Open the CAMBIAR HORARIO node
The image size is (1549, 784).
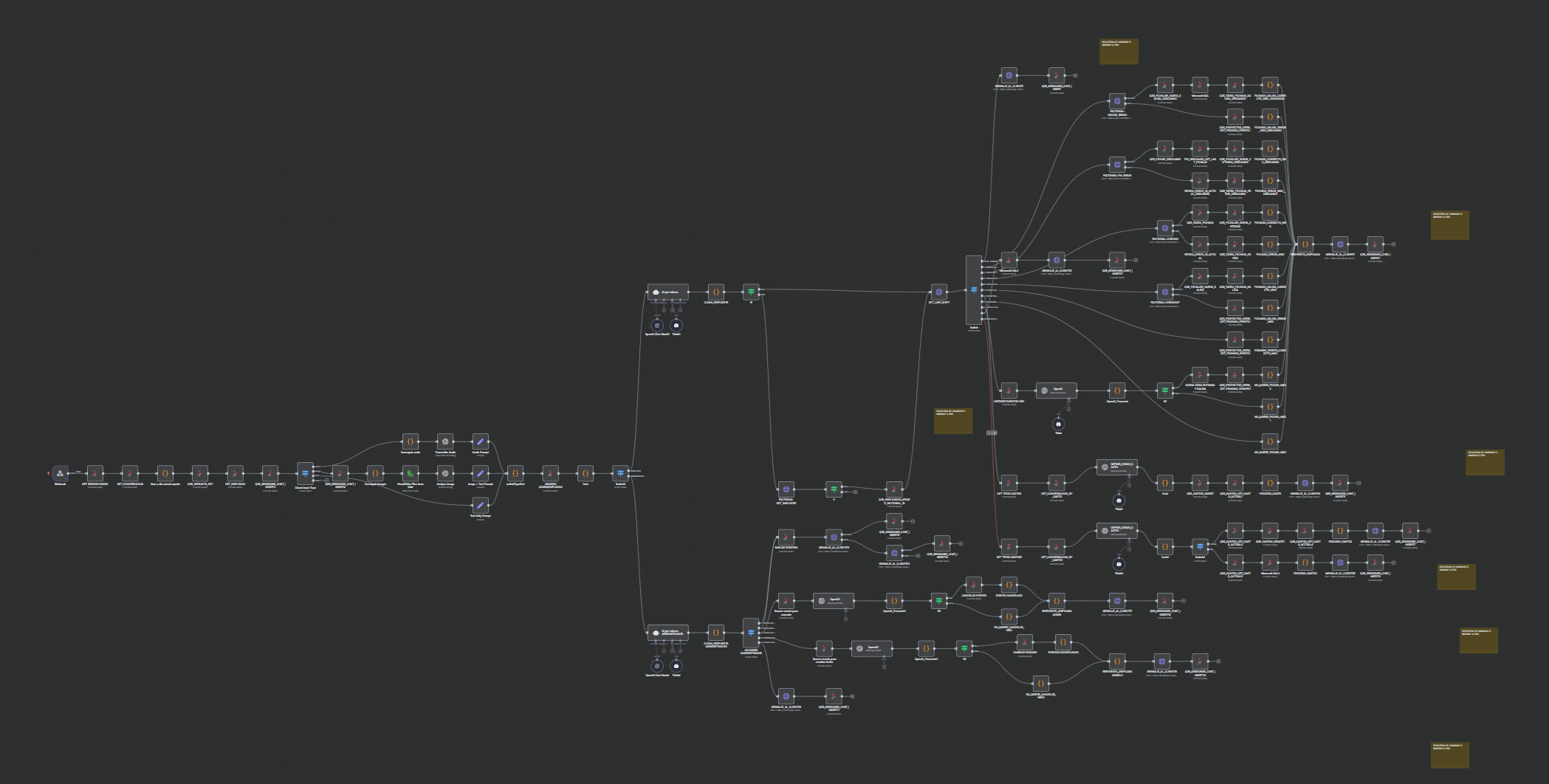click(x=1025, y=642)
